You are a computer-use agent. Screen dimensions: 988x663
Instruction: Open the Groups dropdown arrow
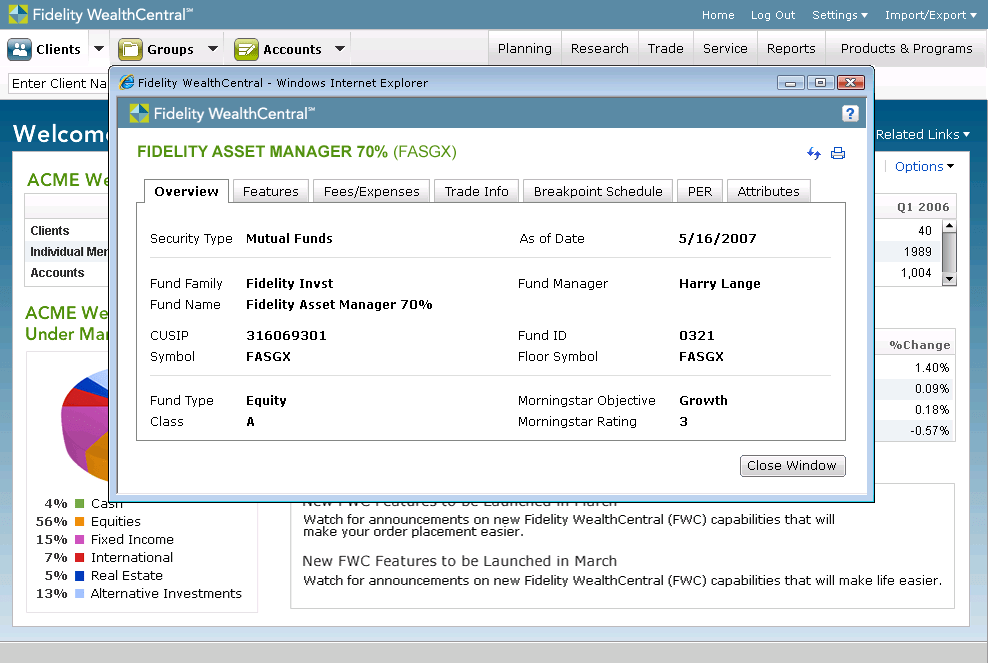(x=213, y=49)
